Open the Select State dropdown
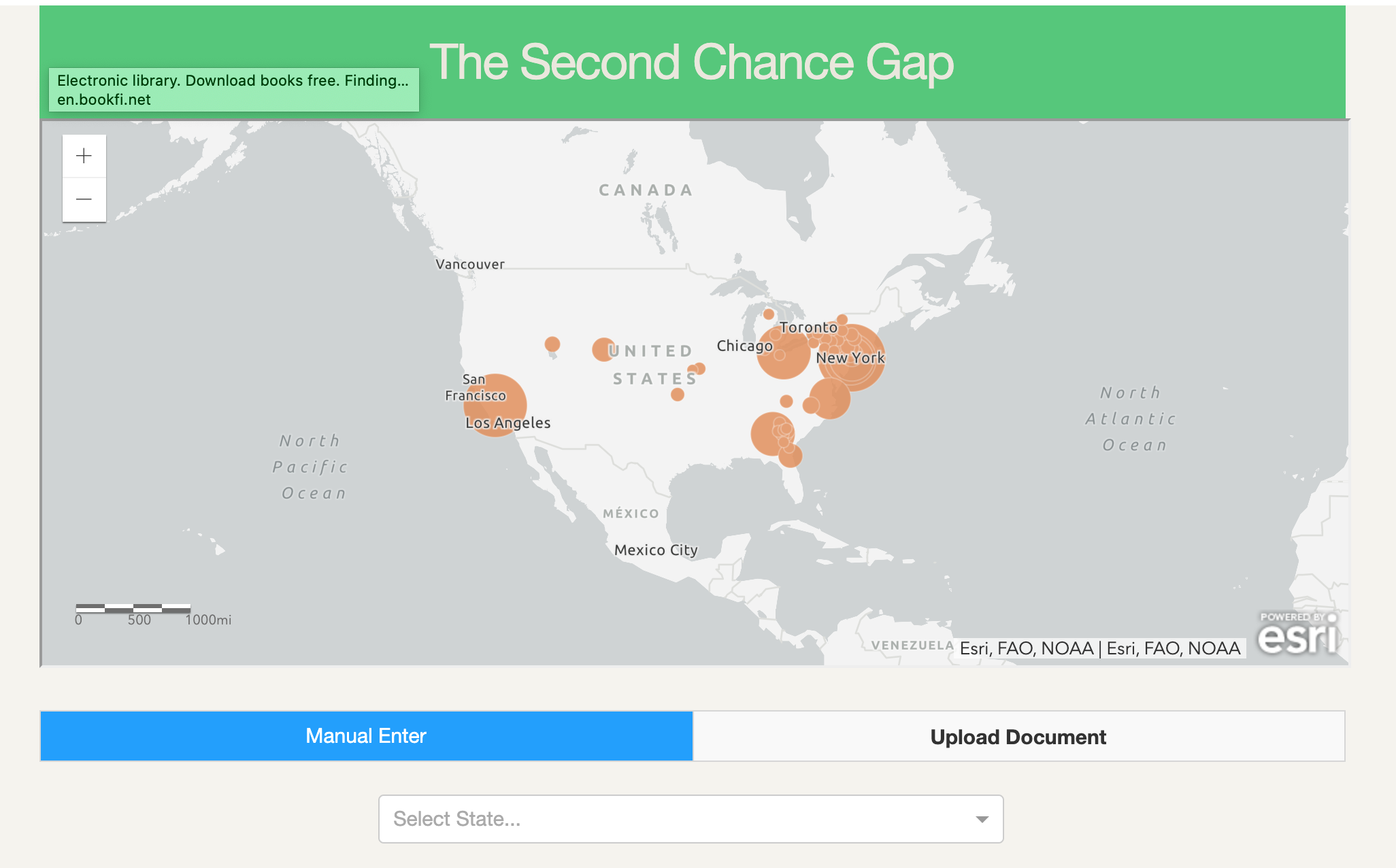 click(x=691, y=819)
